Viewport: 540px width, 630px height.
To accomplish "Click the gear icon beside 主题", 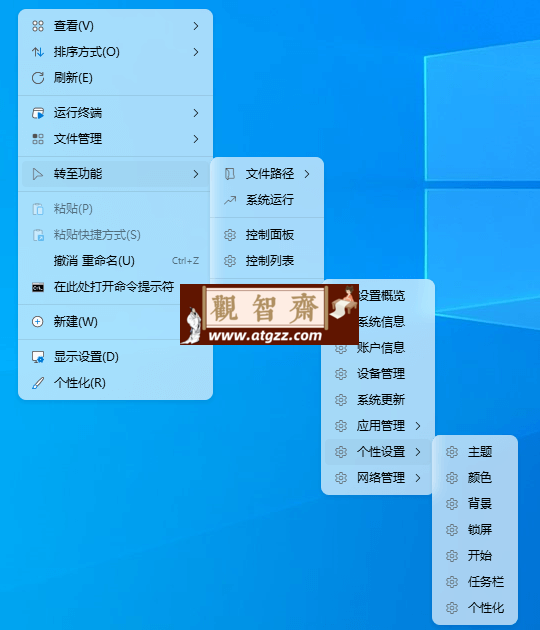I will point(452,452).
